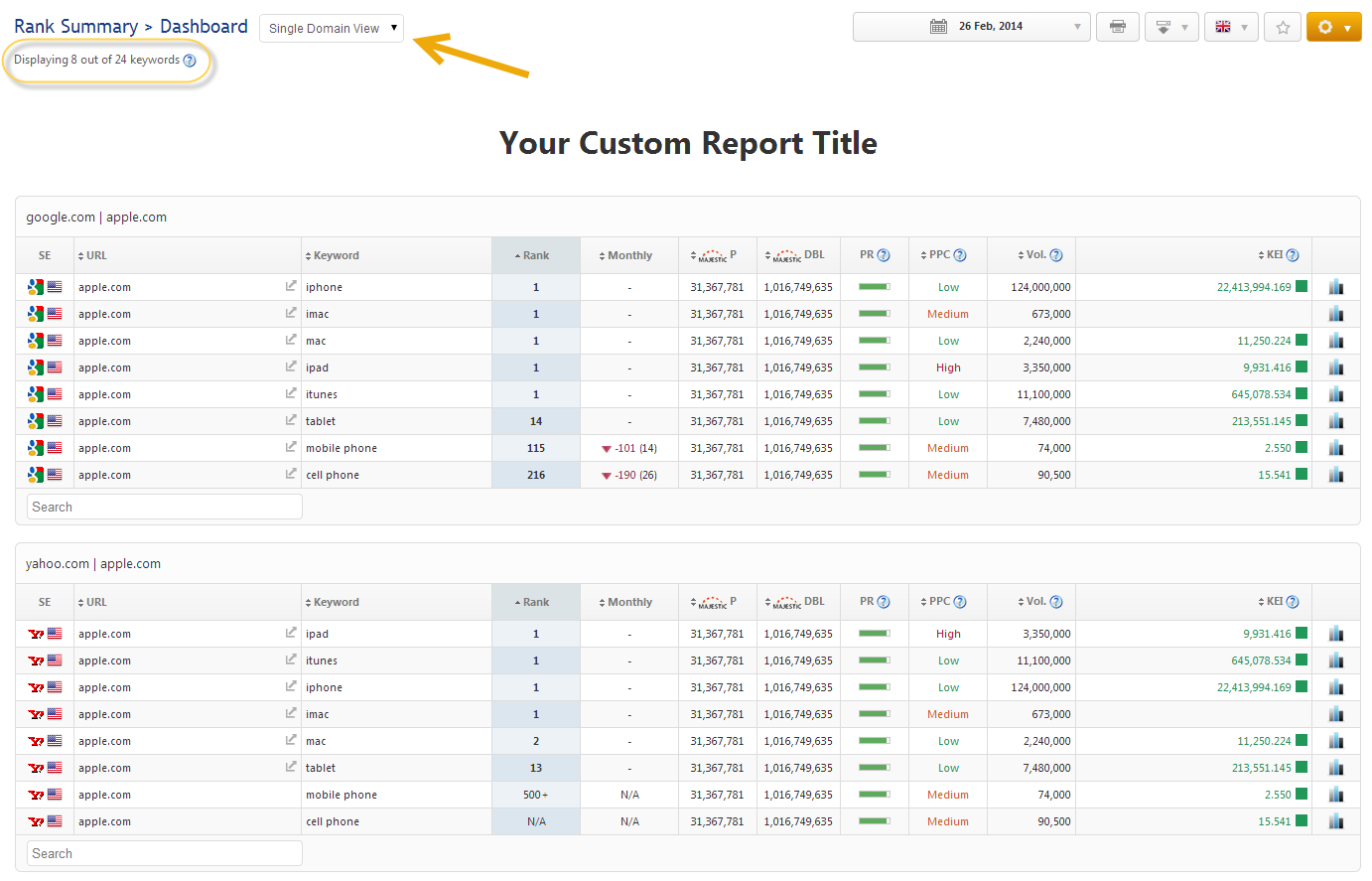The height and width of the screenshot is (881, 1372).
Task: Click the Search field under Google table
Action: 164,507
